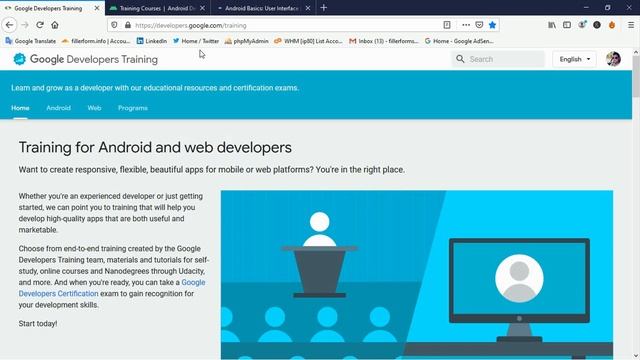Screen dimensions: 640x360
Task: Close the Google Developers Training tab
Action: 97,8
